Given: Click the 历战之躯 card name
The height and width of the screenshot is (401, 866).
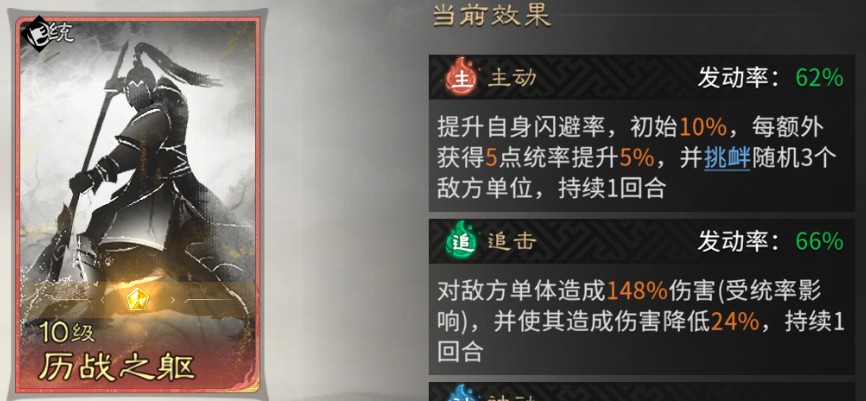Looking at the screenshot, I should 117,366.
